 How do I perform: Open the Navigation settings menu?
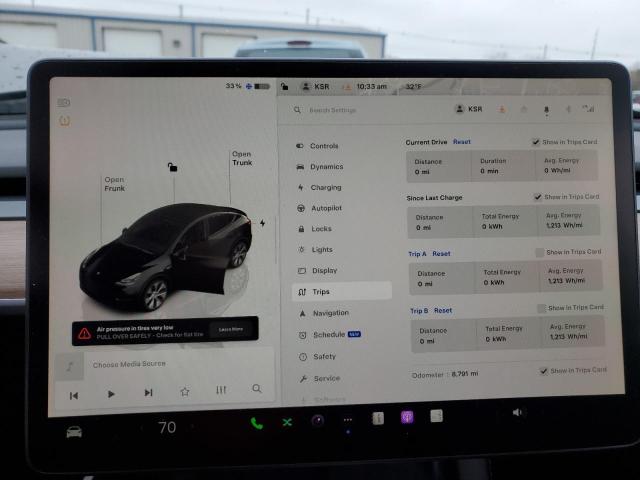click(324, 313)
